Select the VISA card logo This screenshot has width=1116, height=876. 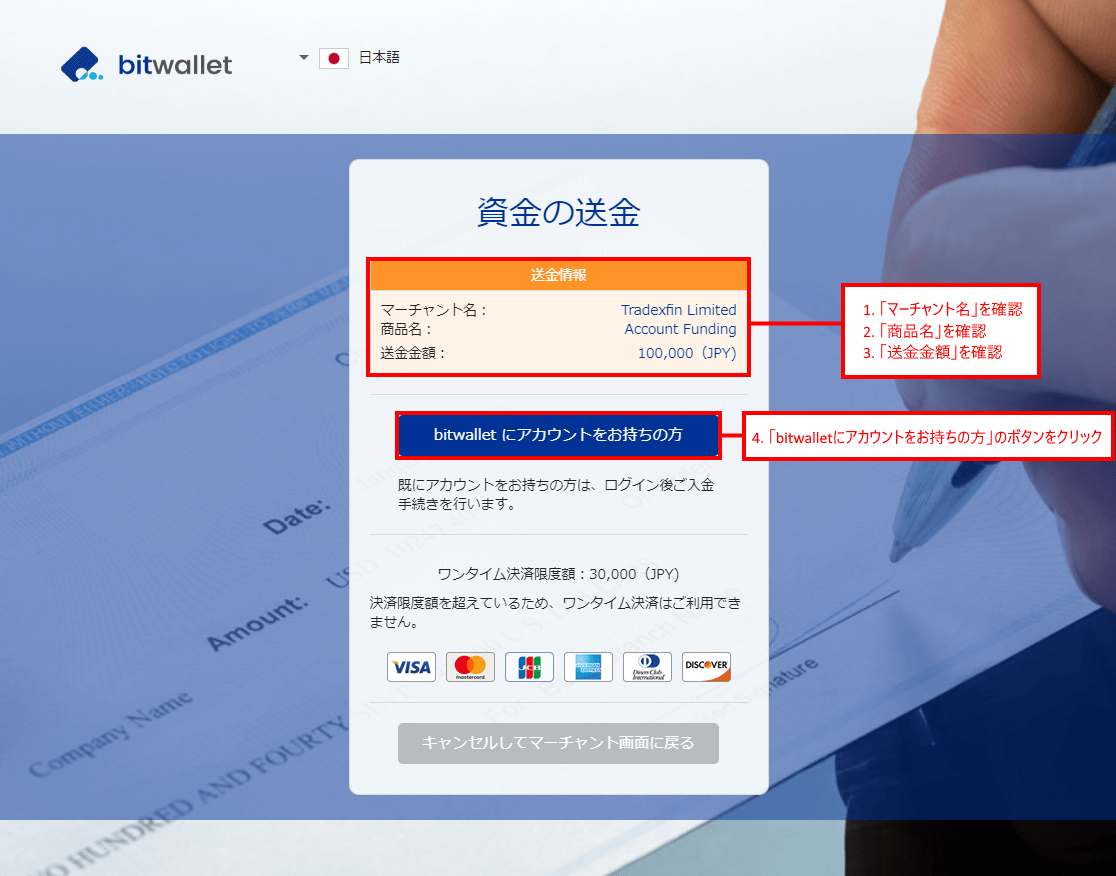coord(411,667)
